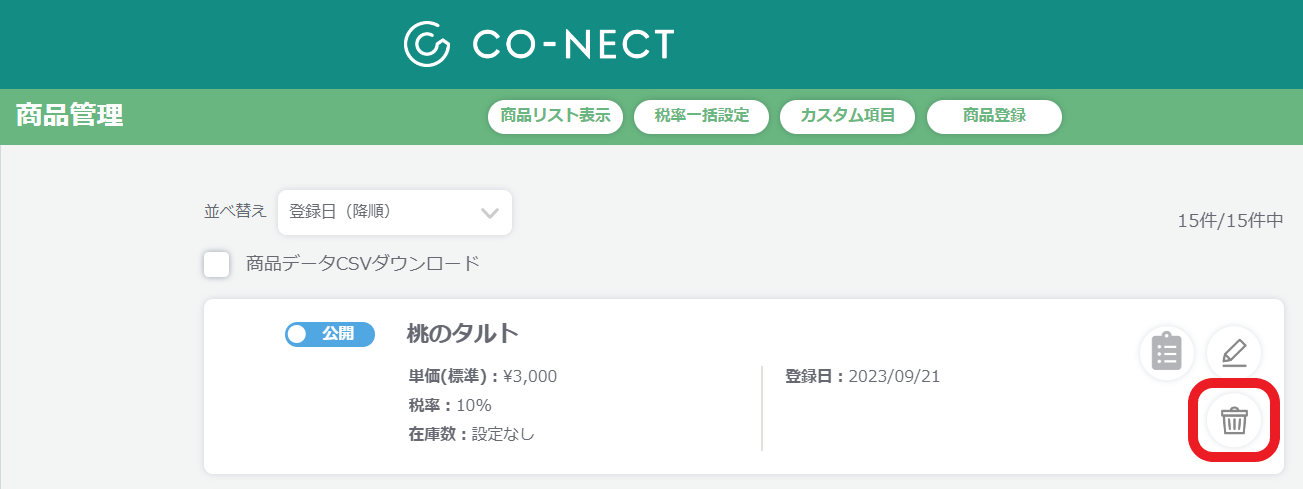Click the 商品データCSVダウンロード label text

point(363,264)
